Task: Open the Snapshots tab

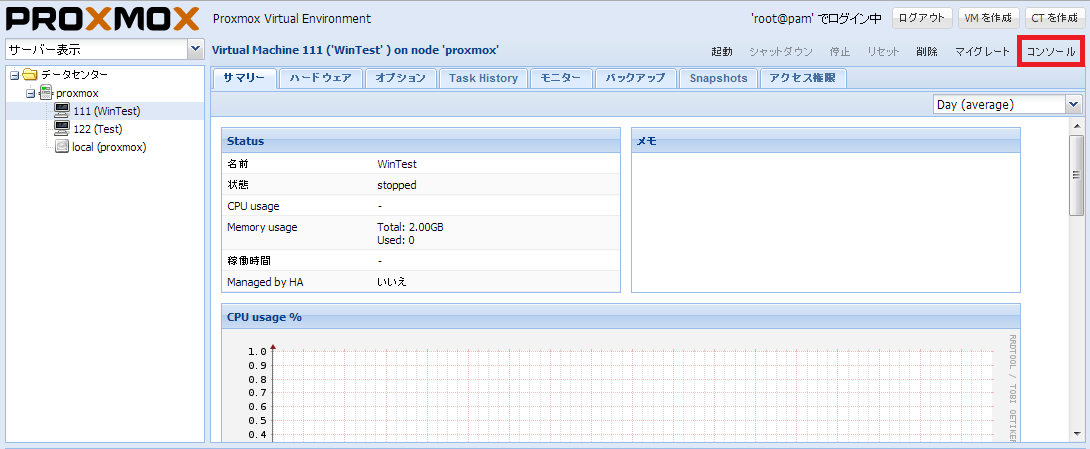Action: pos(718,79)
